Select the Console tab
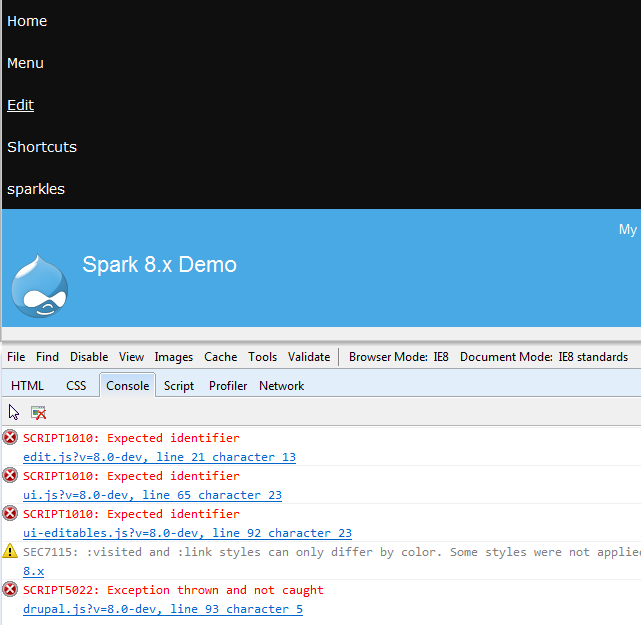The width and height of the screenshot is (641, 625). [128, 385]
